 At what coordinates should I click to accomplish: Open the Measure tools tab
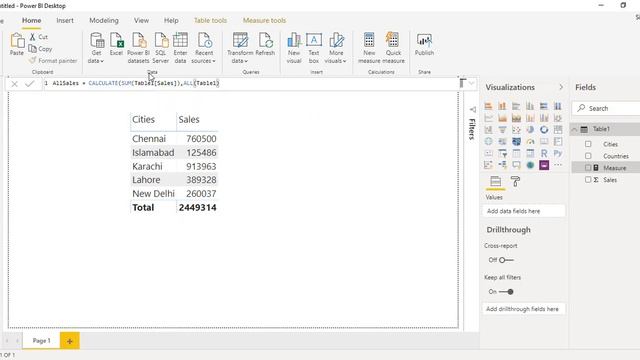tap(264, 20)
